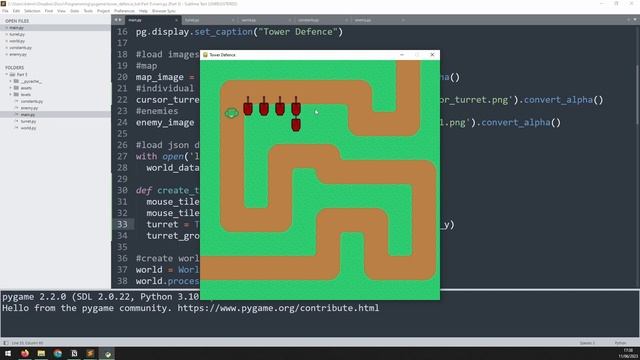Viewport: 640px width, 360px height.
Task: Expand the assets folder
Action: (11, 88)
